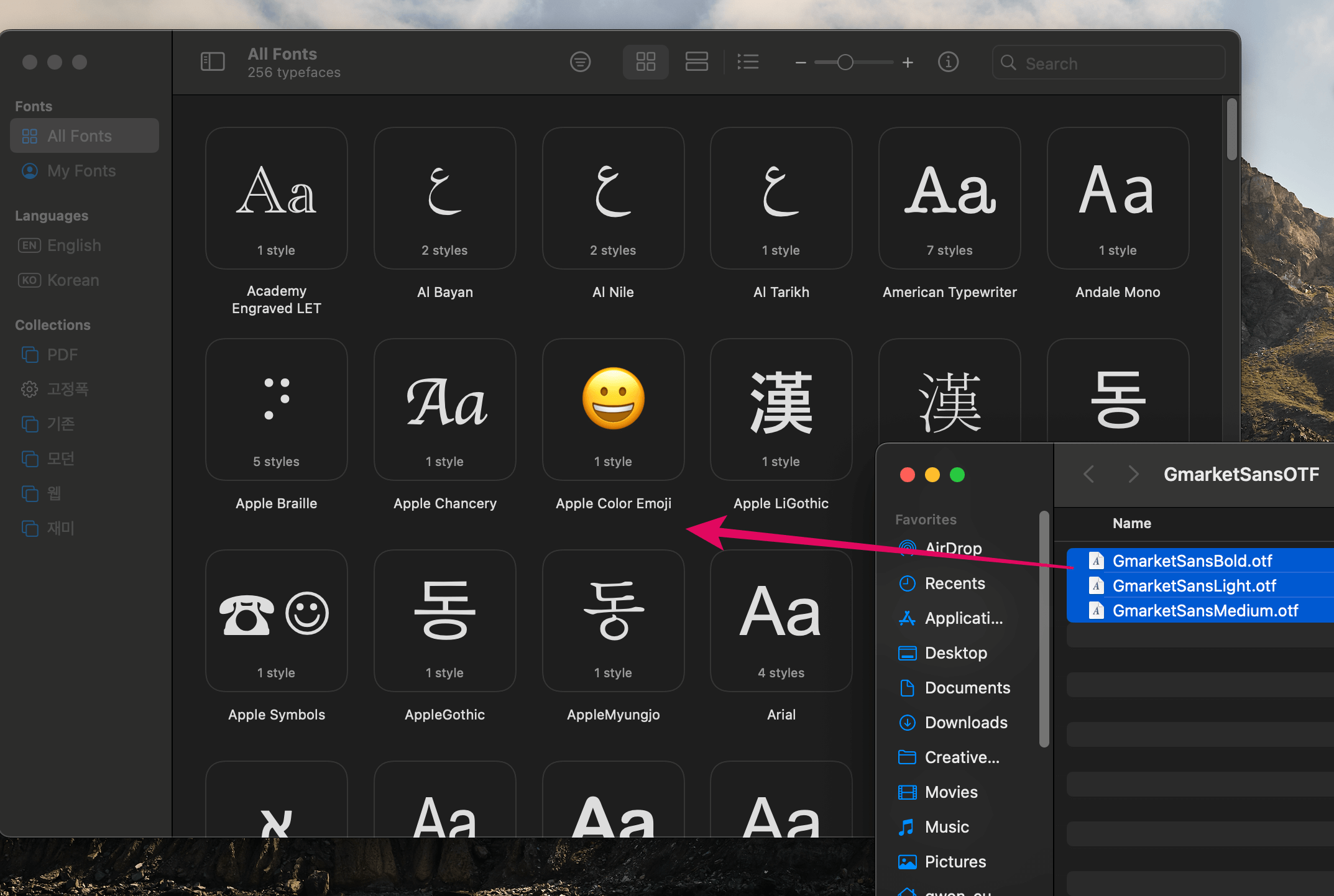Decrease preview size with minus
Image resolution: width=1334 pixels, height=896 pixels.
click(x=801, y=63)
